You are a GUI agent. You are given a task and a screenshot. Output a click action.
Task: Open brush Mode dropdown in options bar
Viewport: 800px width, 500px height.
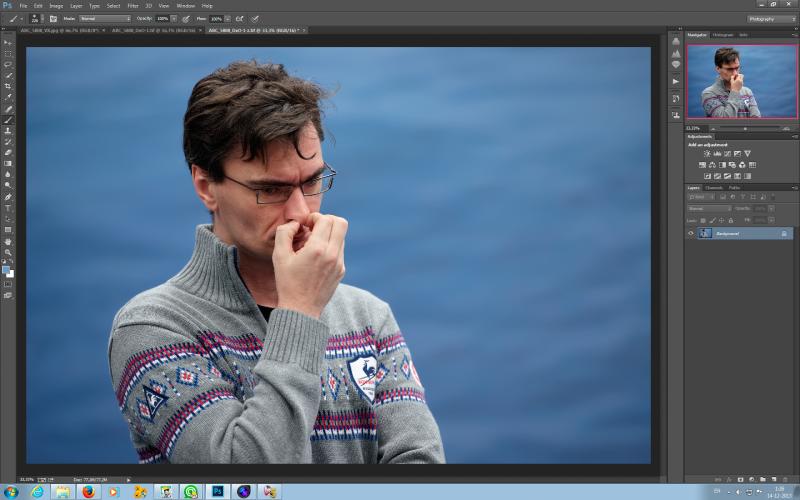[x=105, y=19]
